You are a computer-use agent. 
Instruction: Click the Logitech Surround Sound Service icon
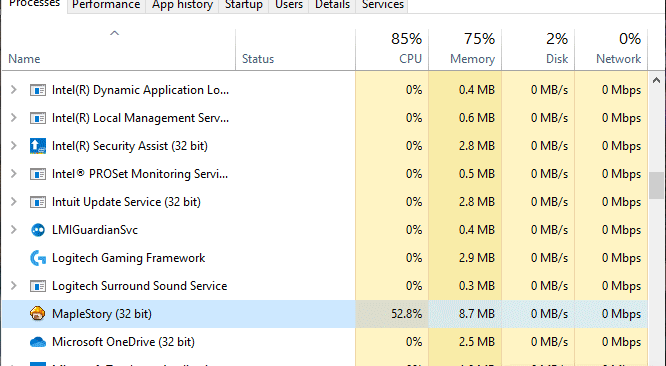click(37, 286)
